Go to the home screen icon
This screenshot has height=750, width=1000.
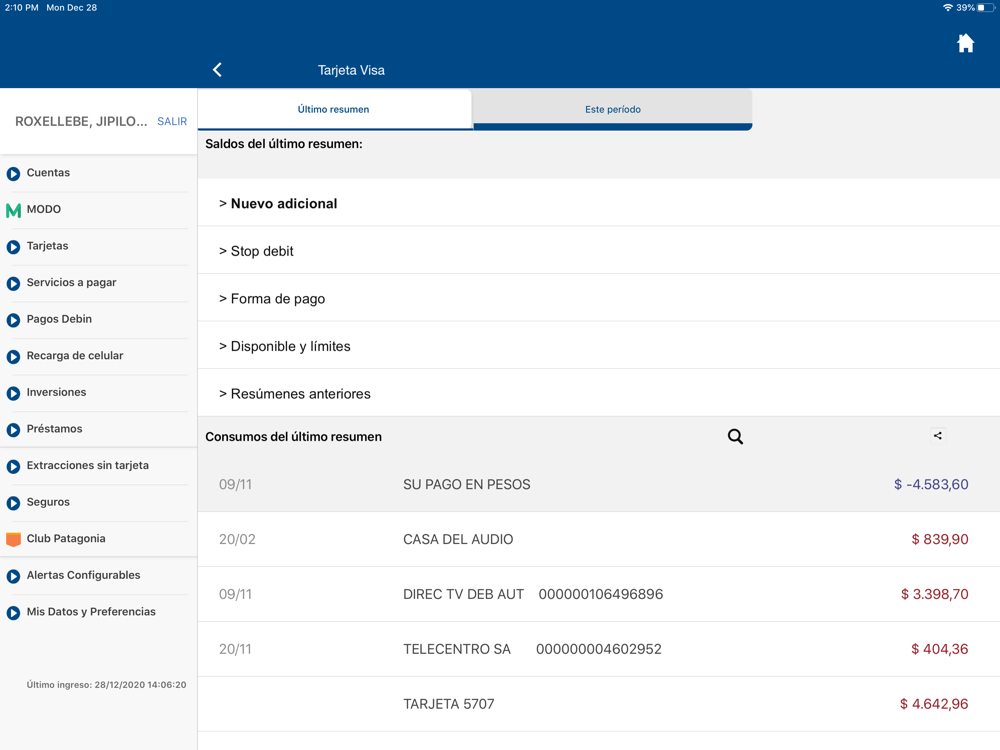tap(966, 43)
